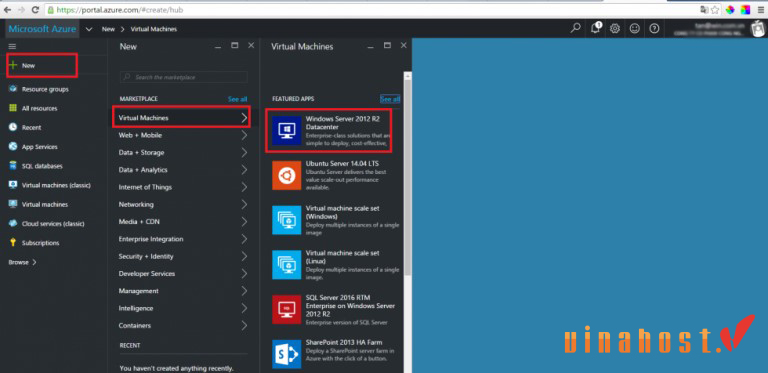768x373 pixels.
Task: Select the SharePoint 2013 HA Farm icon
Action: (x=287, y=354)
